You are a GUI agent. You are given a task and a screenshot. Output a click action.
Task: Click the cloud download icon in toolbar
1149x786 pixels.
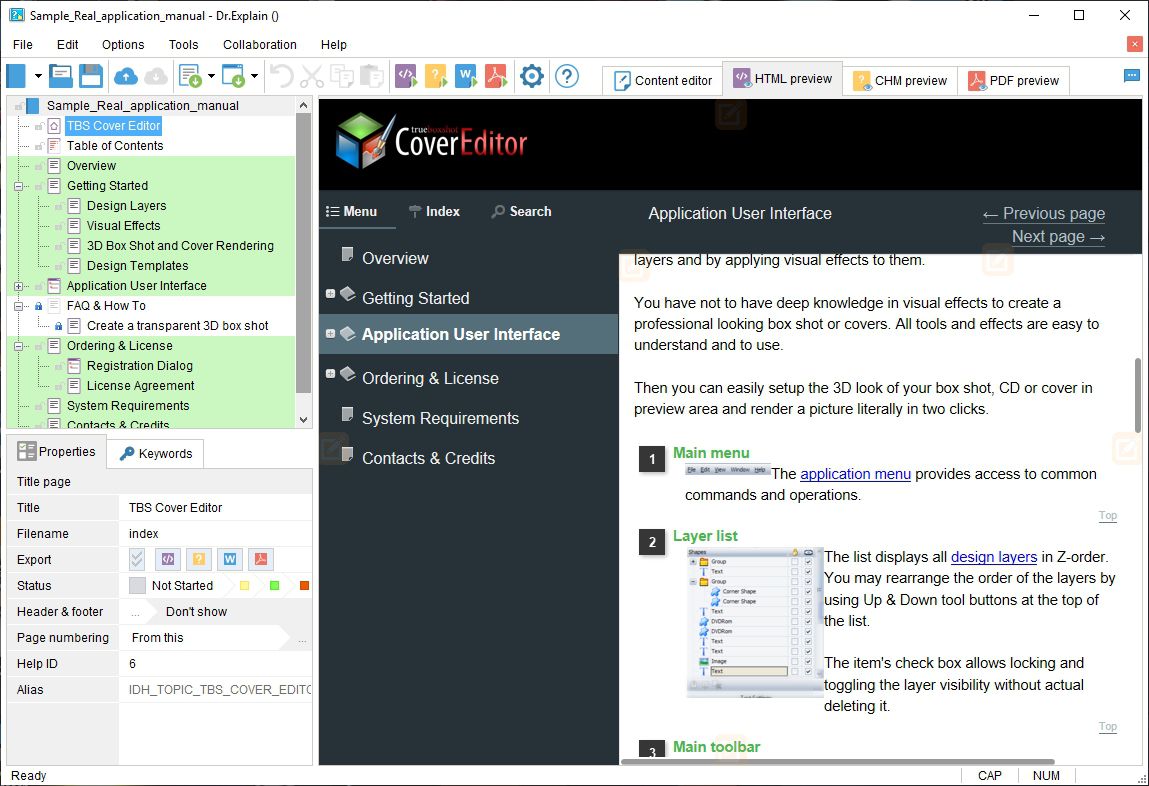coord(155,76)
